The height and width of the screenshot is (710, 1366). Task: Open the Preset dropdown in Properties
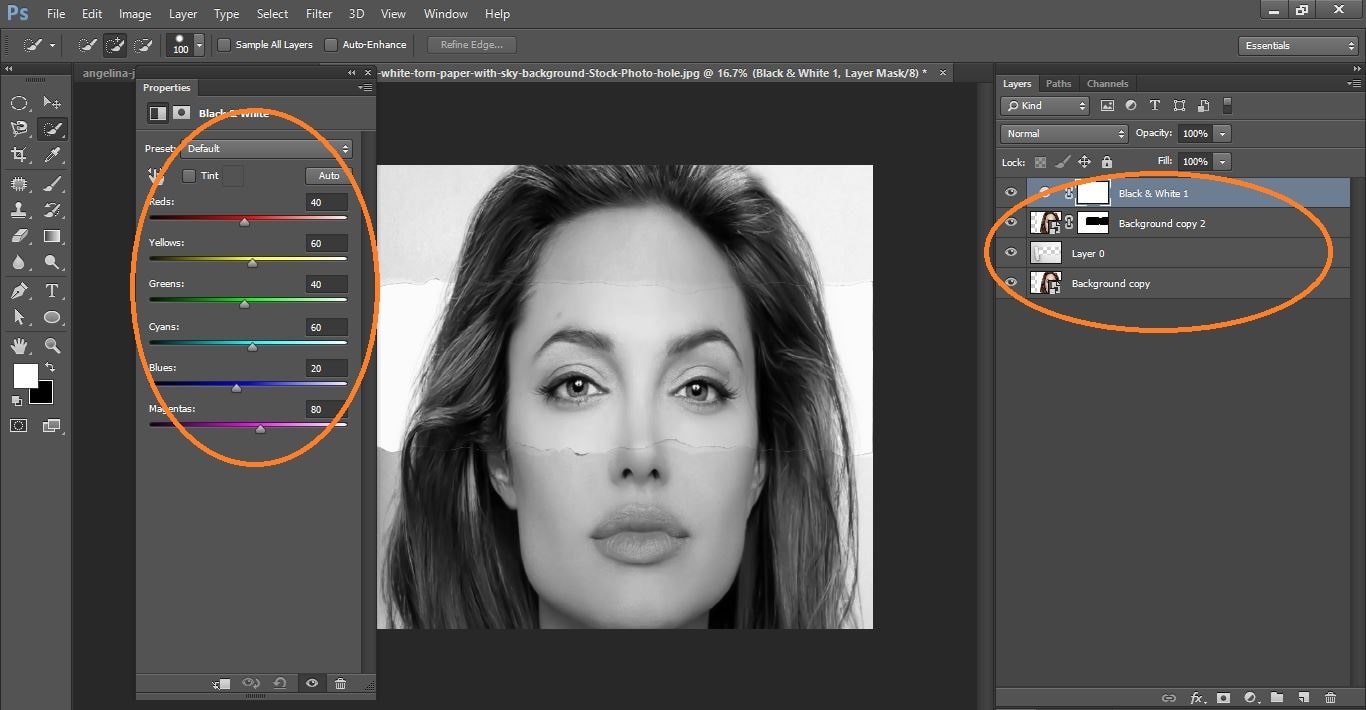(266, 149)
